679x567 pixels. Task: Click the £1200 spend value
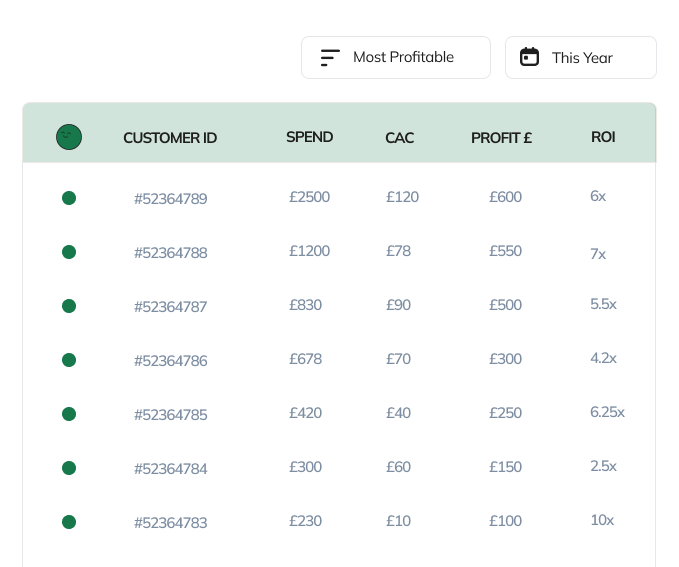click(x=310, y=251)
